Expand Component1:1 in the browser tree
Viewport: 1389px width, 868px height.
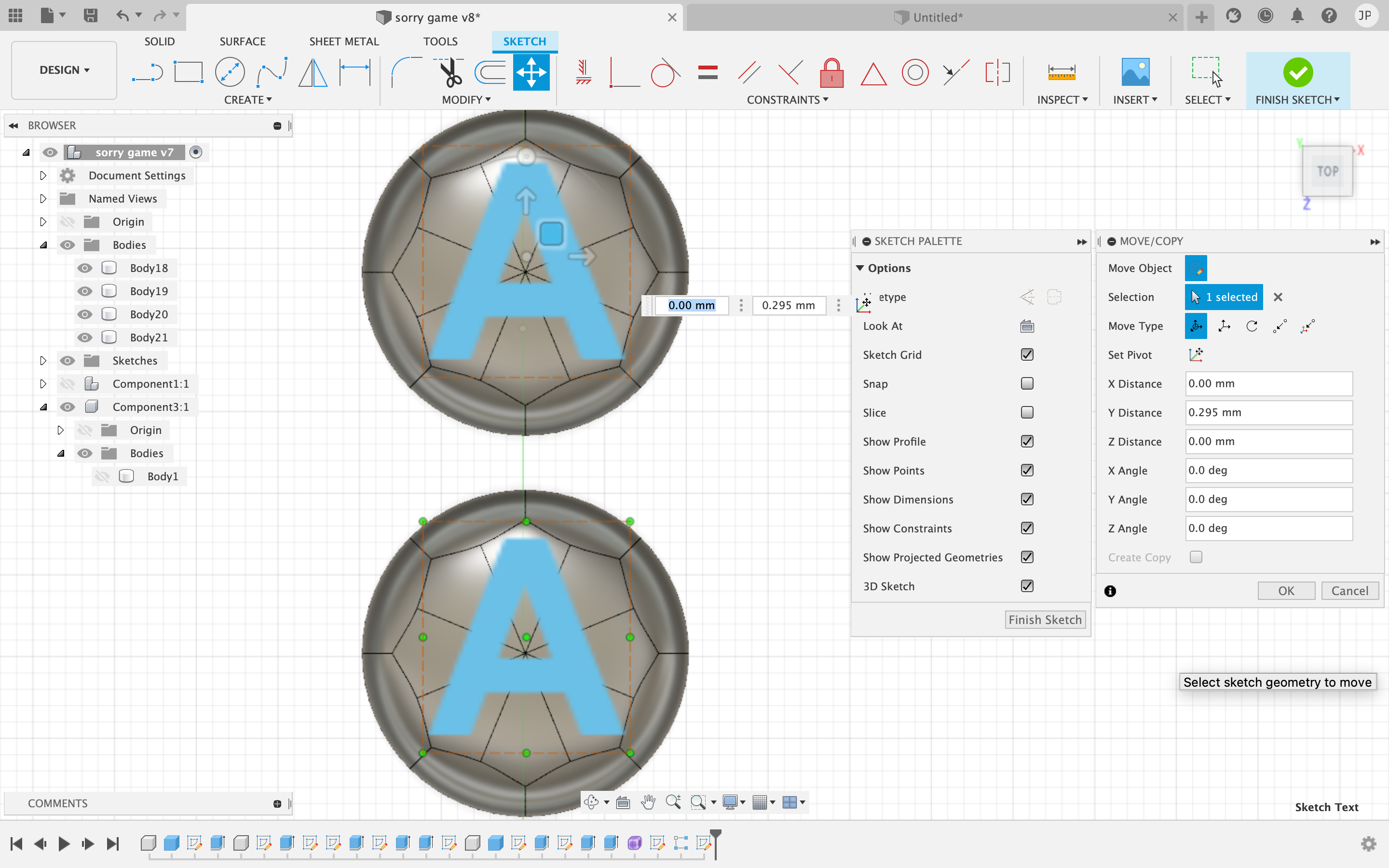pos(43,383)
